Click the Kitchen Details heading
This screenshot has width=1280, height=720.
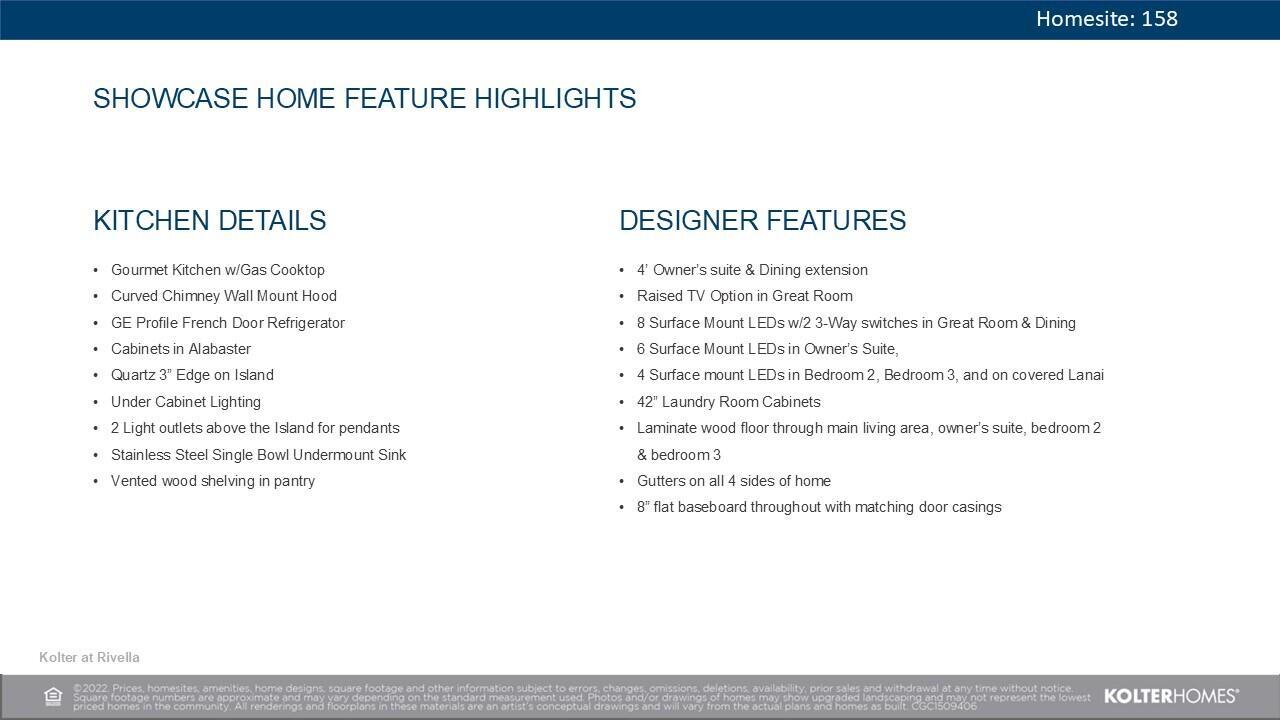(209, 221)
